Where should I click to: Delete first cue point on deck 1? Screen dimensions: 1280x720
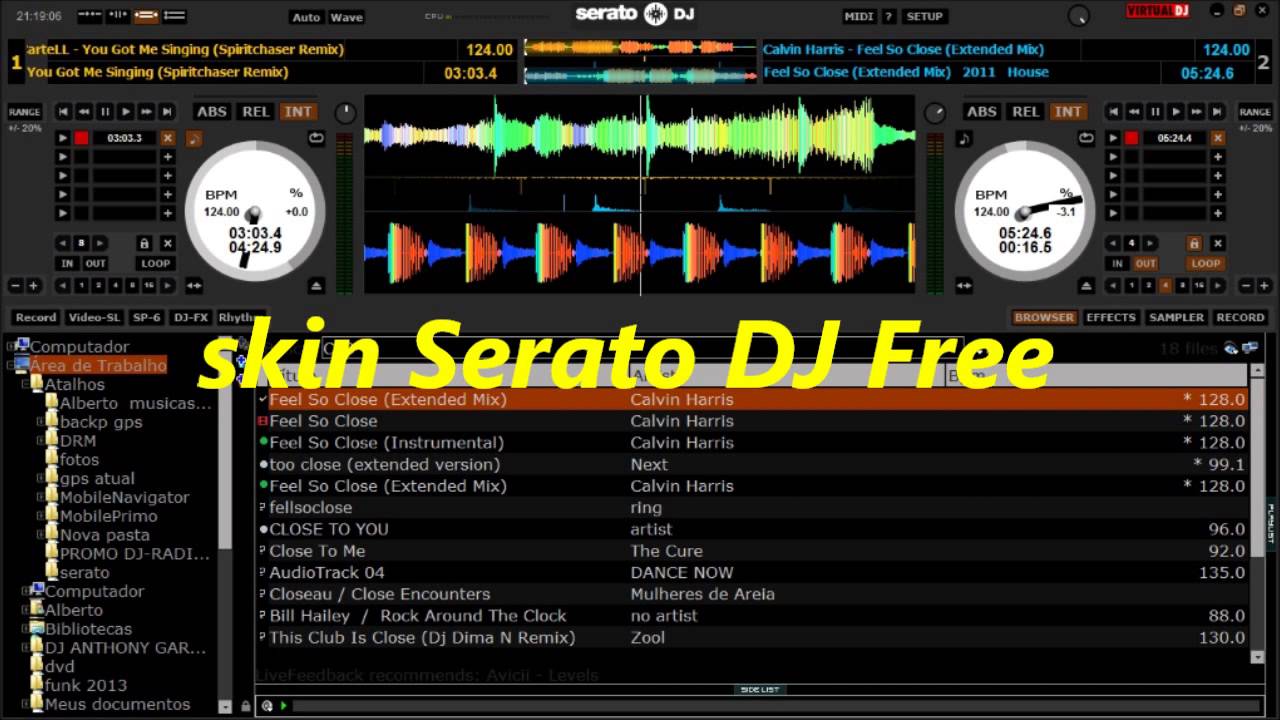pos(168,138)
